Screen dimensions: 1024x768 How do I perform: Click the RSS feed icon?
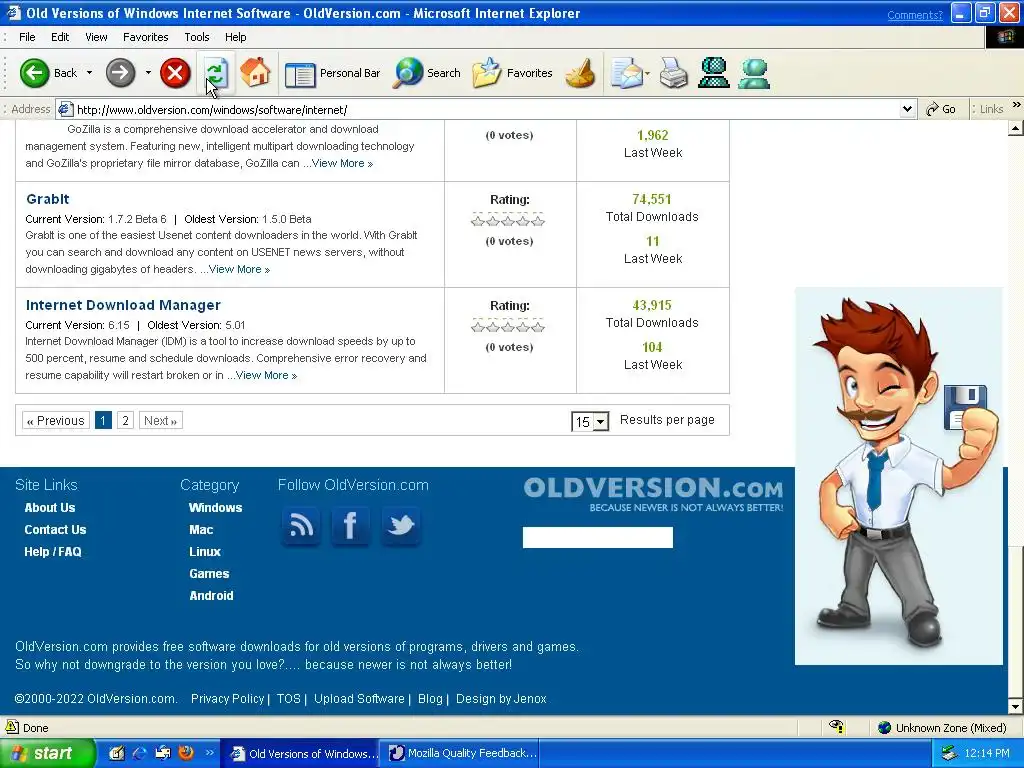click(301, 526)
